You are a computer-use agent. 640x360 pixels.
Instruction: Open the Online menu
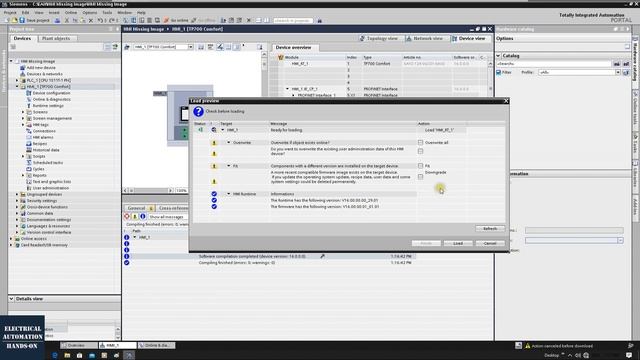(71, 13)
